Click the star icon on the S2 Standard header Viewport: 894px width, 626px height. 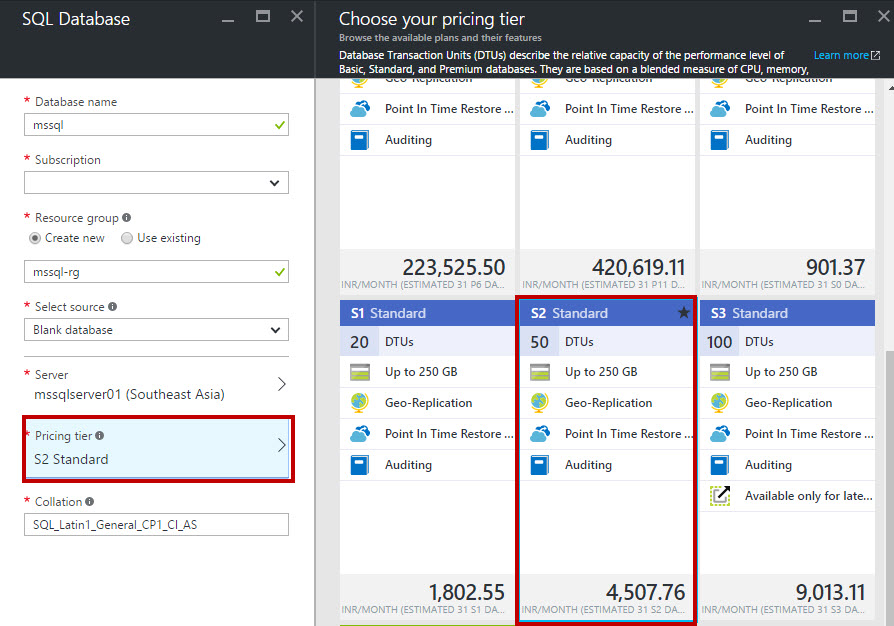click(x=684, y=312)
